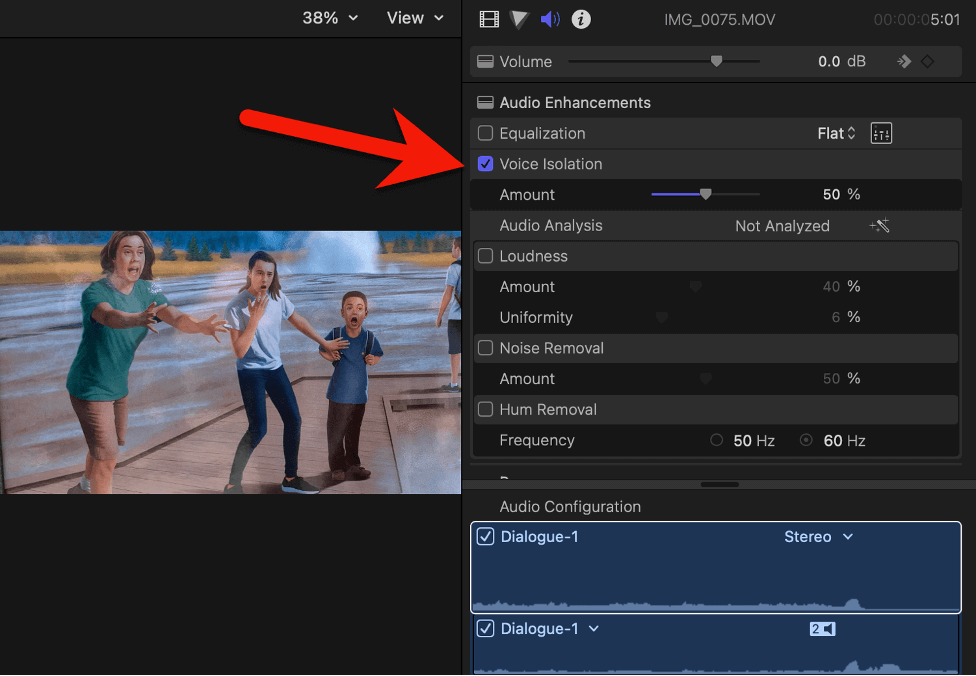Screen dimensions: 976x676
Task: Switch to the Audio inspector speaker icon
Action: pyautogui.click(x=549, y=19)
